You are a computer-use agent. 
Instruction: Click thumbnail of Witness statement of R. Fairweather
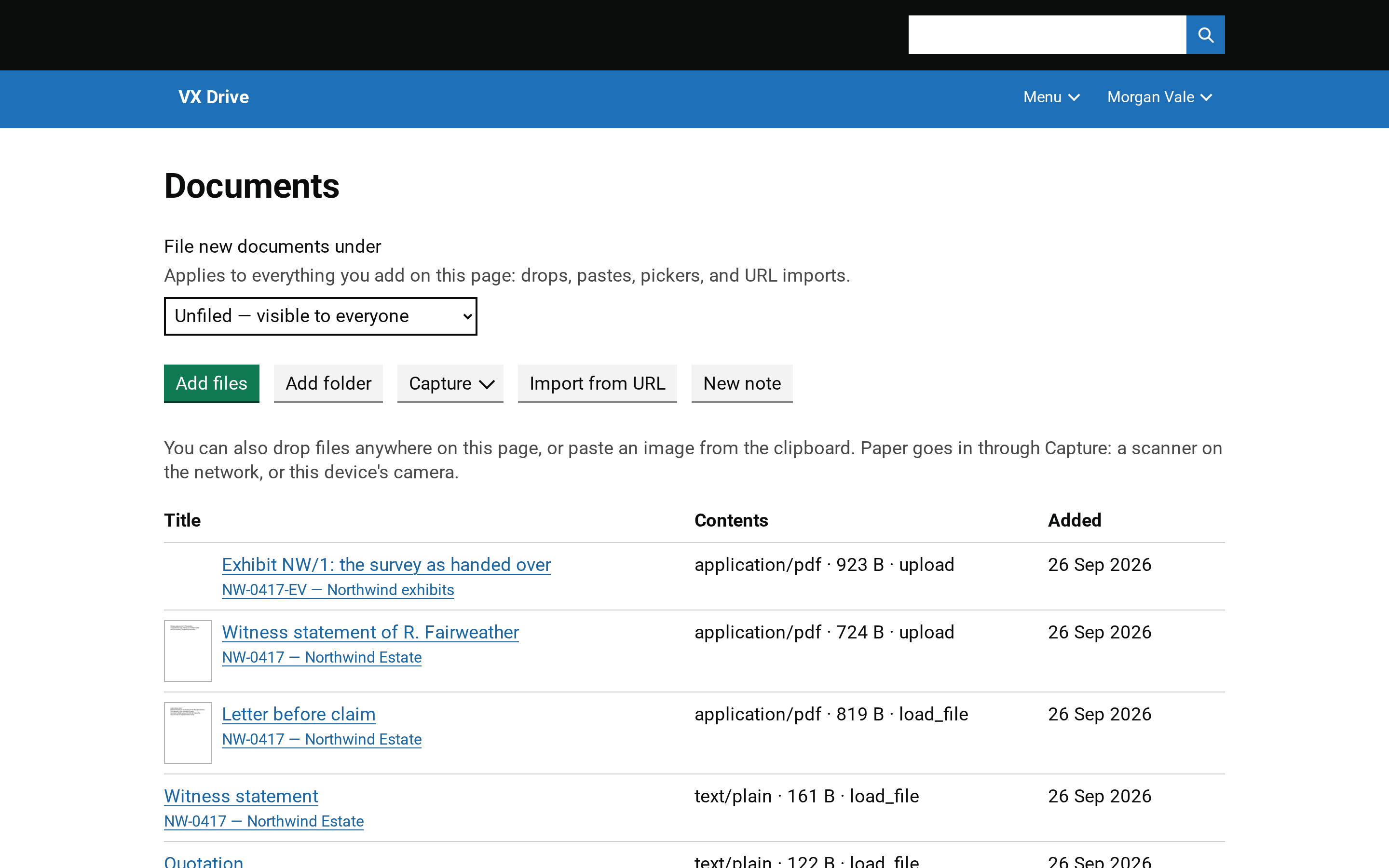coord(188,651)
